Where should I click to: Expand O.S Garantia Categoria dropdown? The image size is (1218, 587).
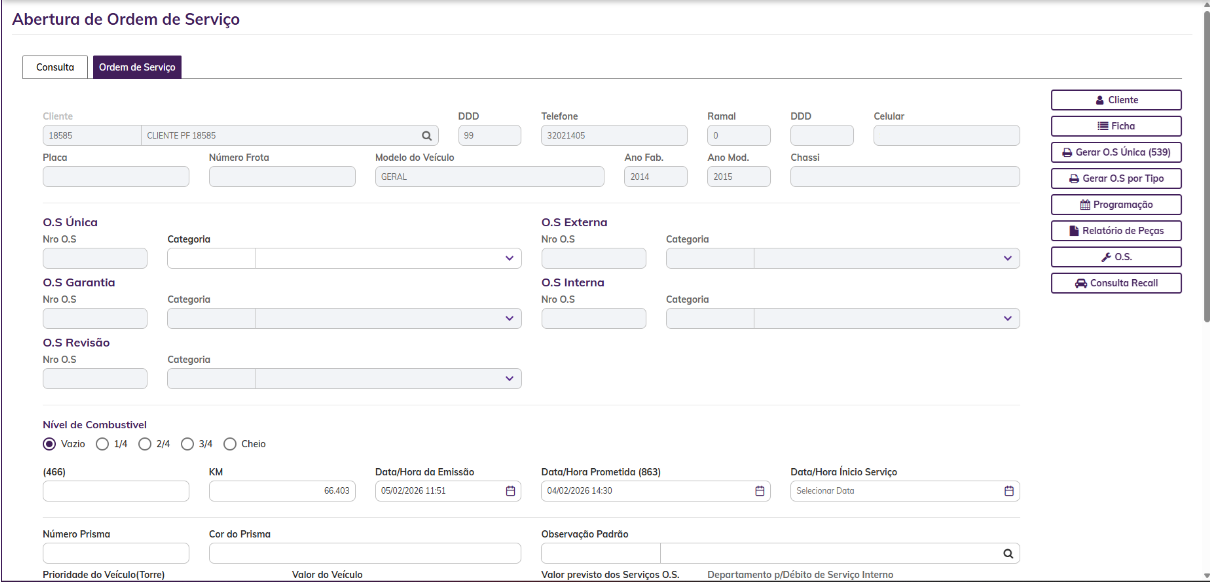[x=509, y=319]
